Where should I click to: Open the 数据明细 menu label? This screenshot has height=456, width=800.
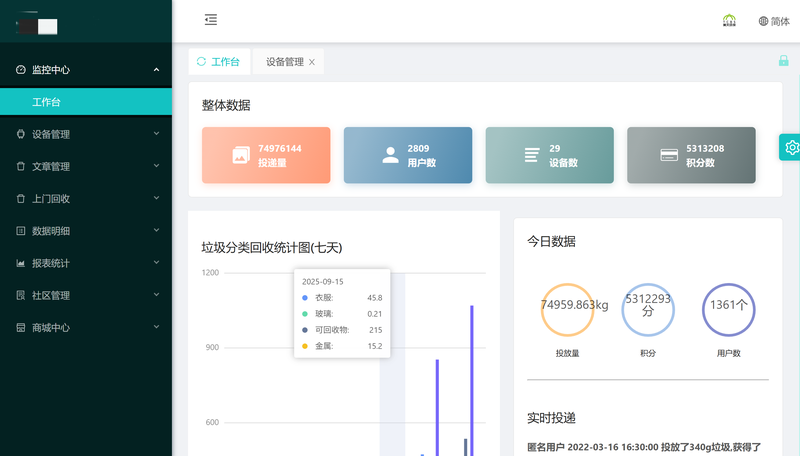(x=51, y=231)
